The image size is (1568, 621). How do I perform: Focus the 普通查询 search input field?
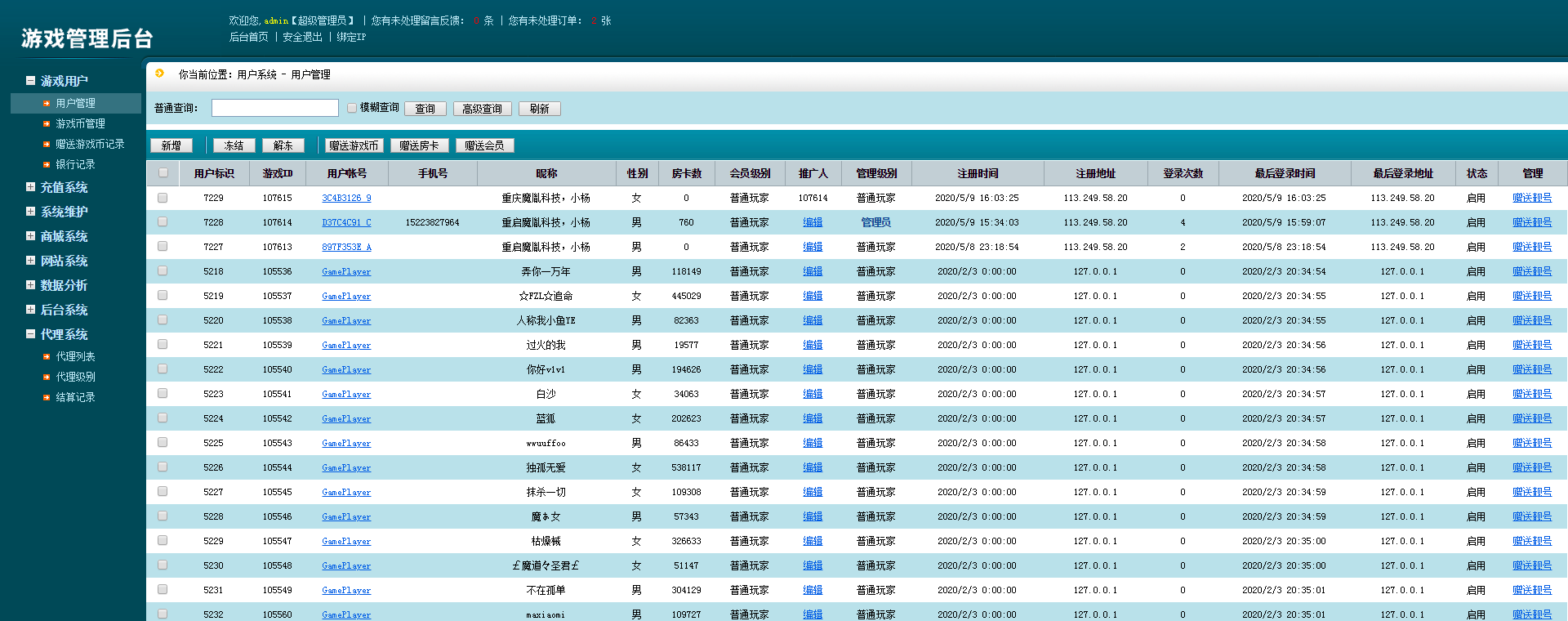point(274,108)
